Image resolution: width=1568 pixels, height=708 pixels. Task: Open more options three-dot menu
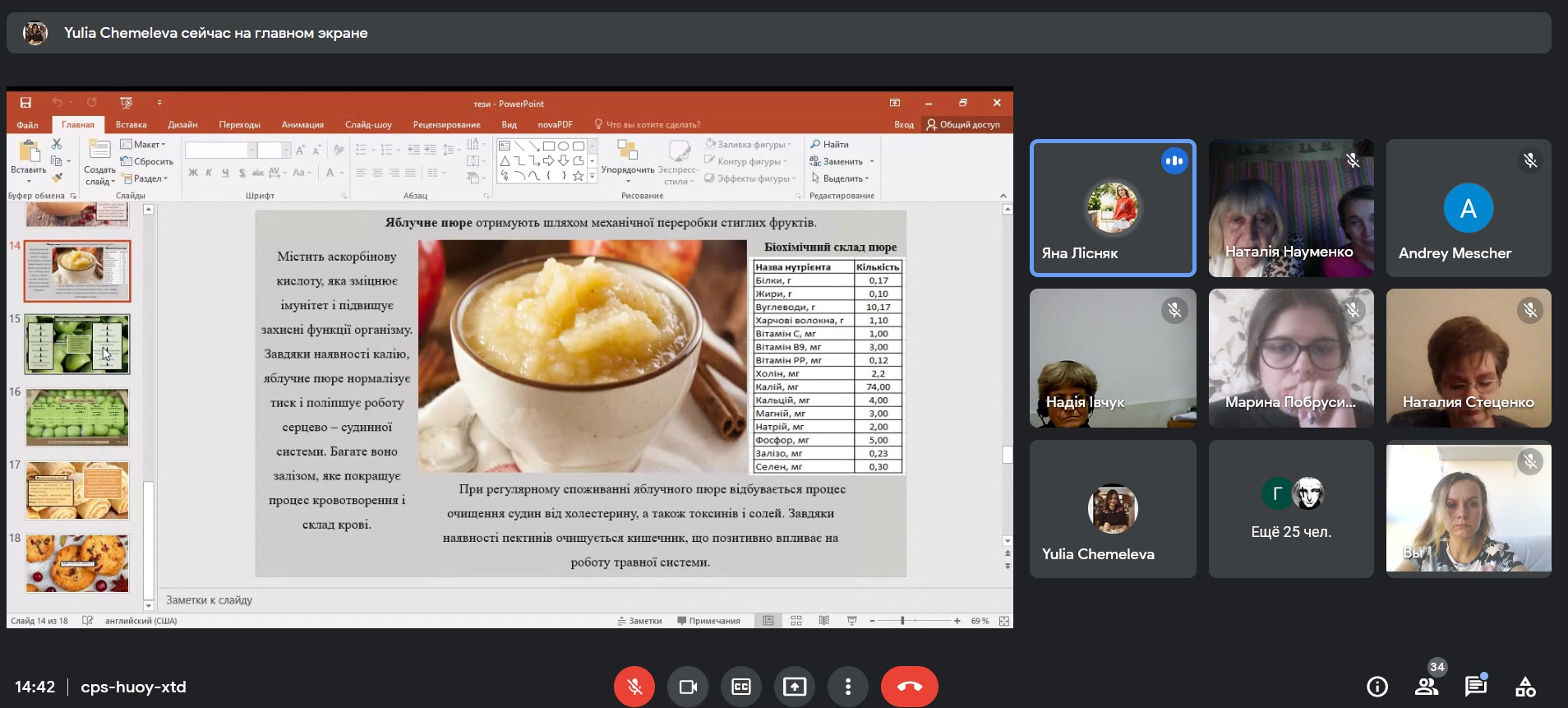click(x=848, y=687)
